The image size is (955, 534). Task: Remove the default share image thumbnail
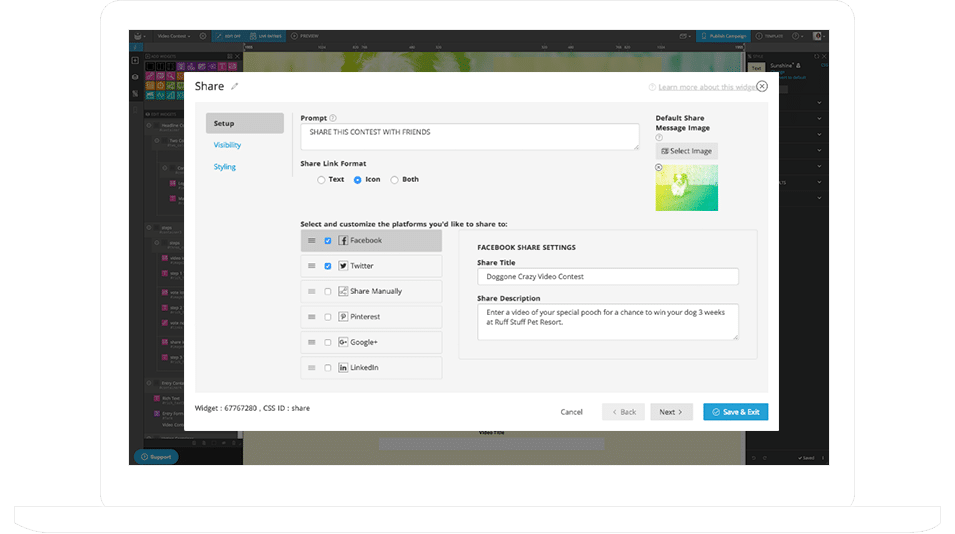[x=659, y=168]
